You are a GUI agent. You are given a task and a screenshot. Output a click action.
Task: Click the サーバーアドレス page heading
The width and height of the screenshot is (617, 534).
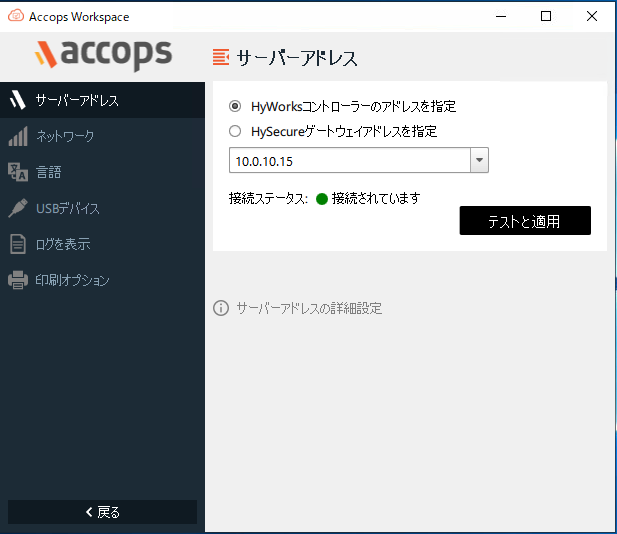click(297, 58)
